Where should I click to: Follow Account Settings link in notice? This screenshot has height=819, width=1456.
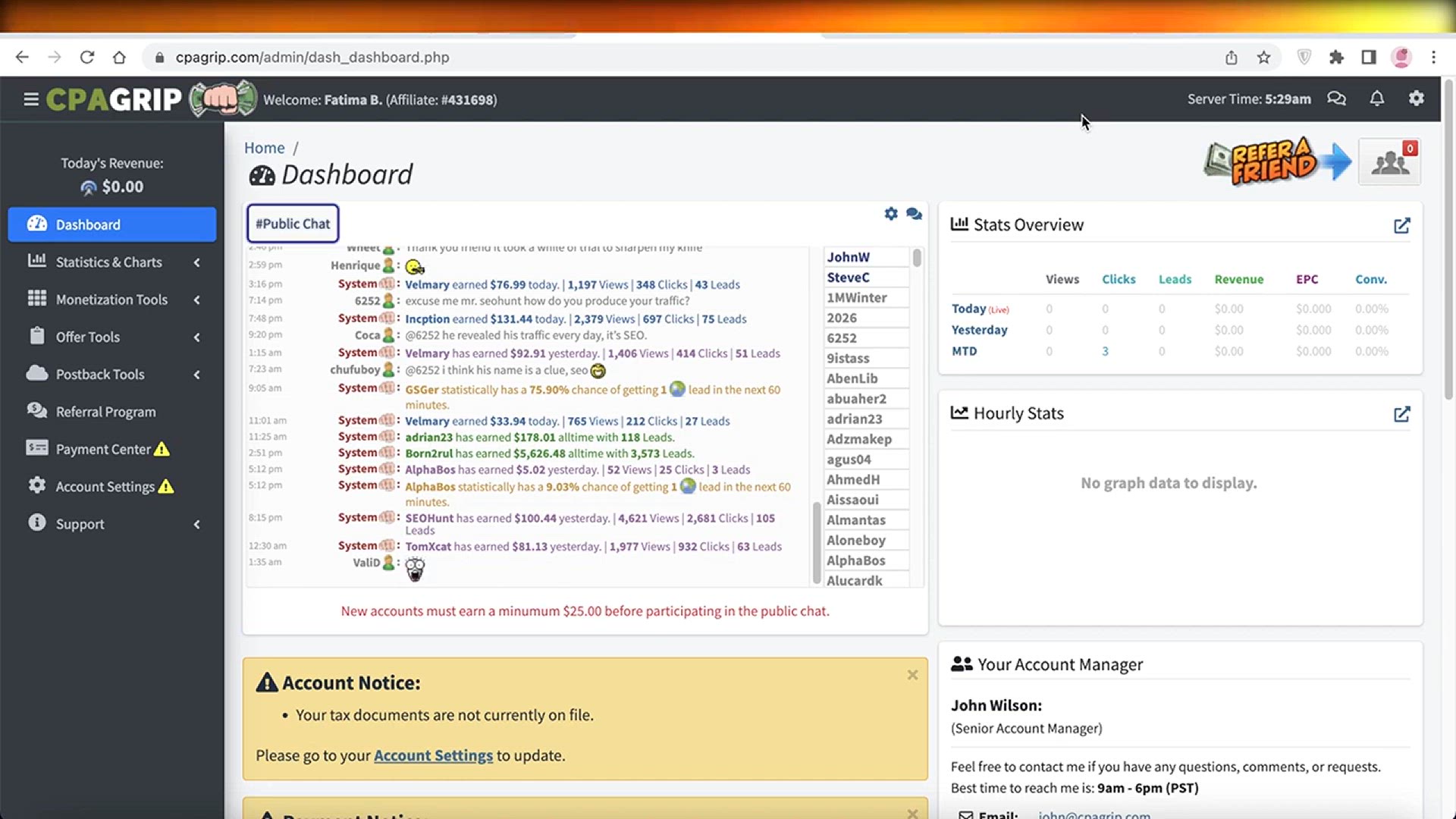[x=433, y=755]
